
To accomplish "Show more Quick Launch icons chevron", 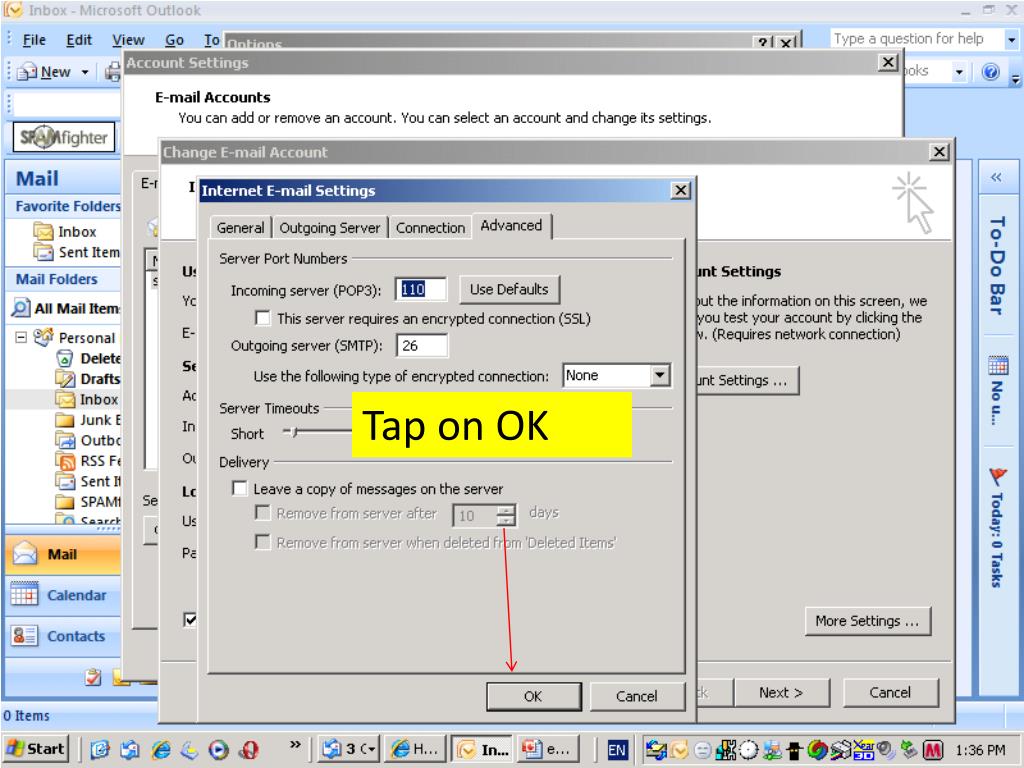I will [x=295, y=744].
